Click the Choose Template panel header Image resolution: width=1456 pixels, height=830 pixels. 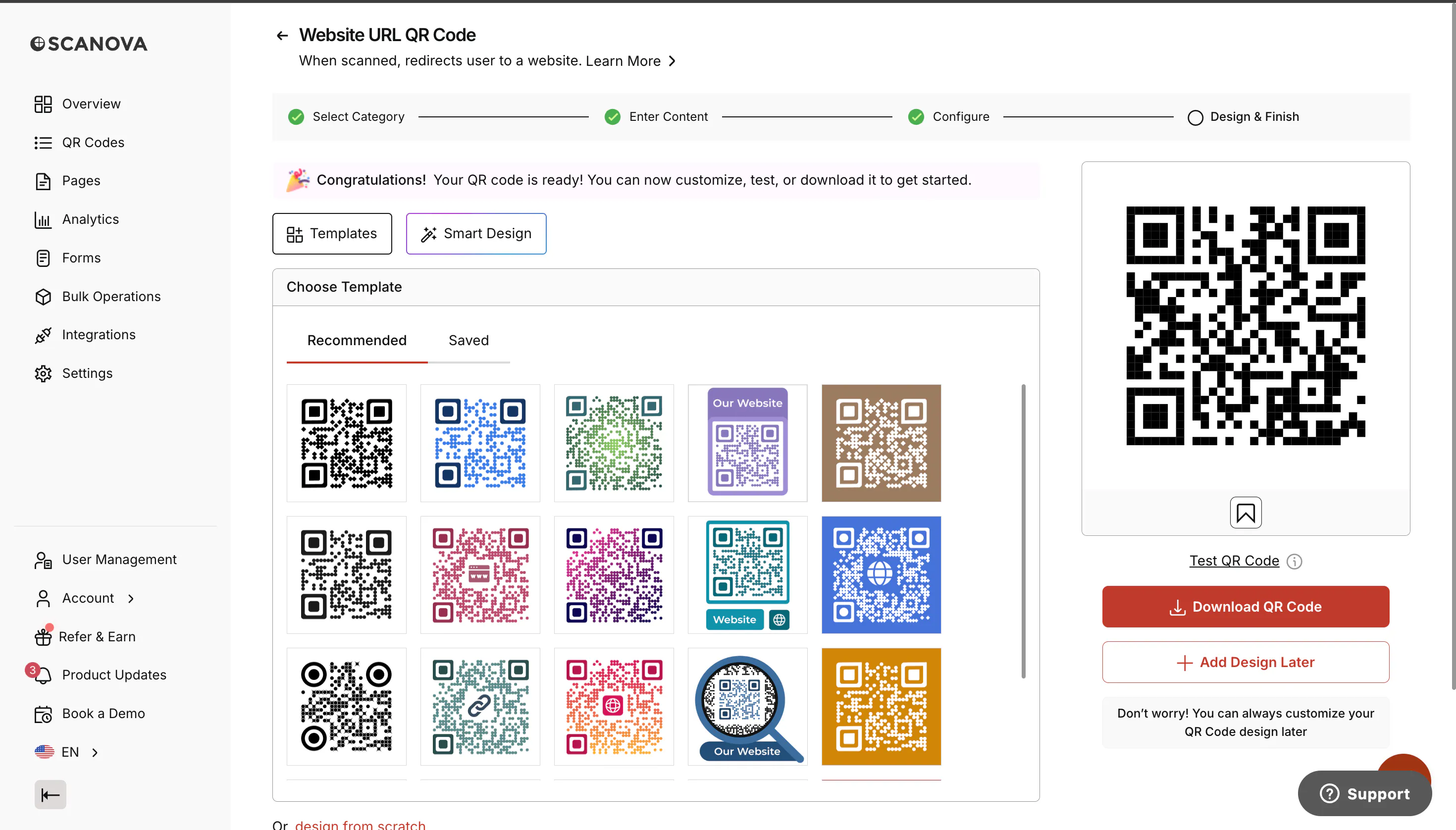(x=656, y=287)
